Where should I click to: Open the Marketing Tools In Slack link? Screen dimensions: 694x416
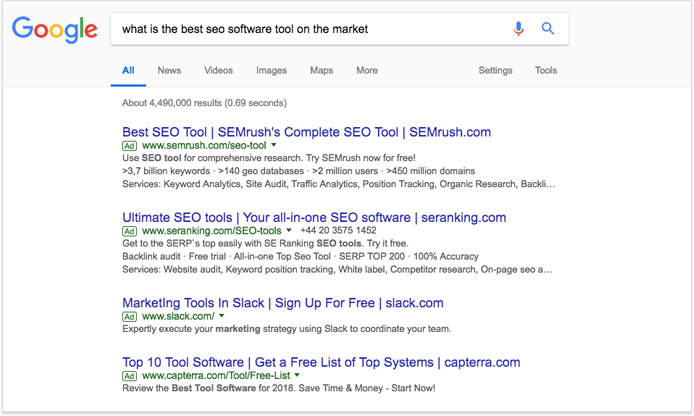point(283,303)
